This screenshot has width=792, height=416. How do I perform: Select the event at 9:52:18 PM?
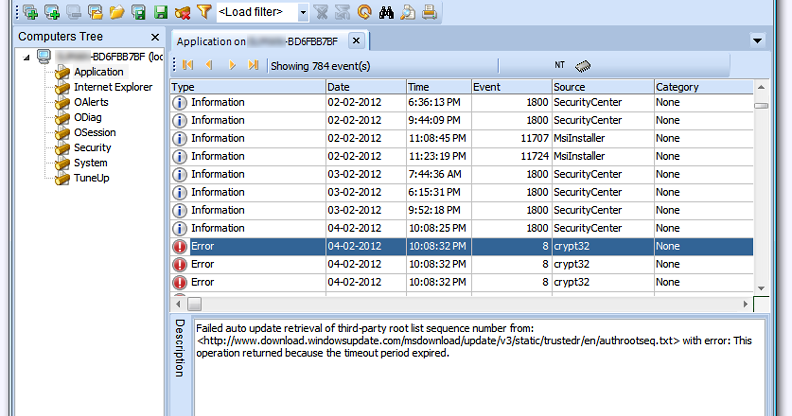click(462, 211)
